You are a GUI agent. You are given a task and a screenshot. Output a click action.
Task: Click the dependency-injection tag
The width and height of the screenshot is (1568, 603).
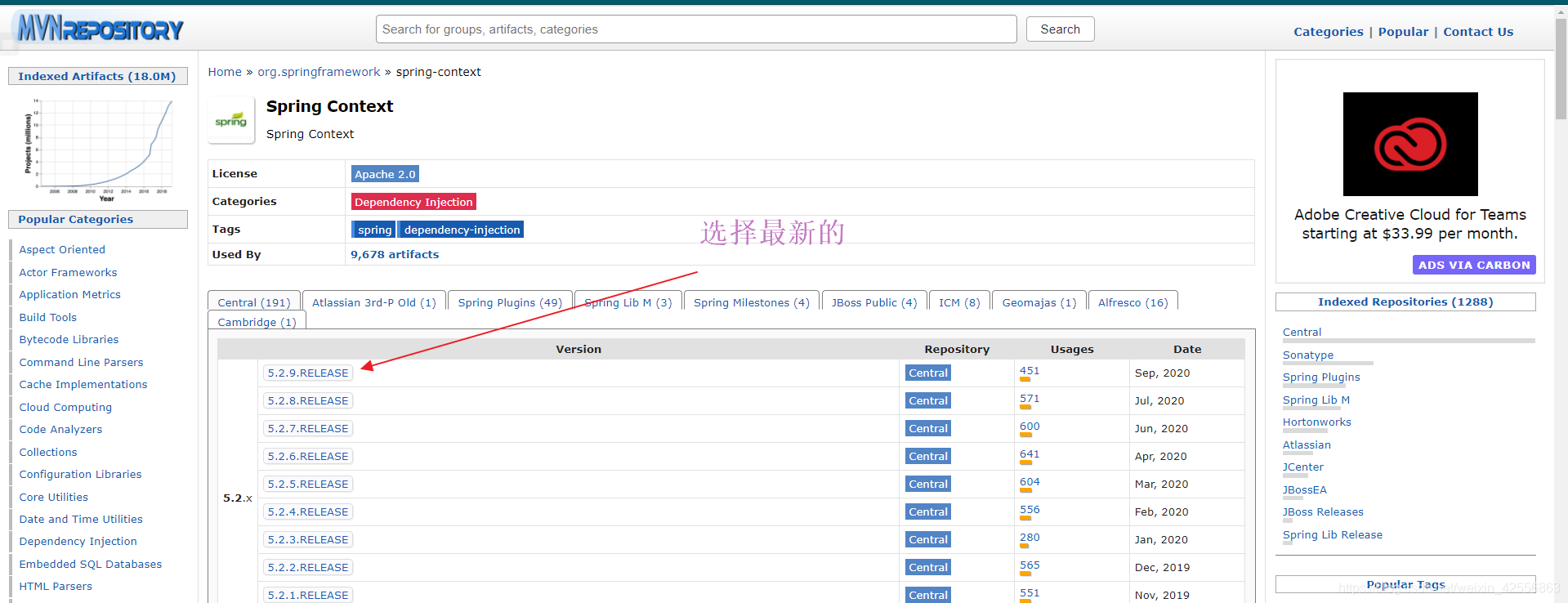pyautogui.click(x=462, y=230)
